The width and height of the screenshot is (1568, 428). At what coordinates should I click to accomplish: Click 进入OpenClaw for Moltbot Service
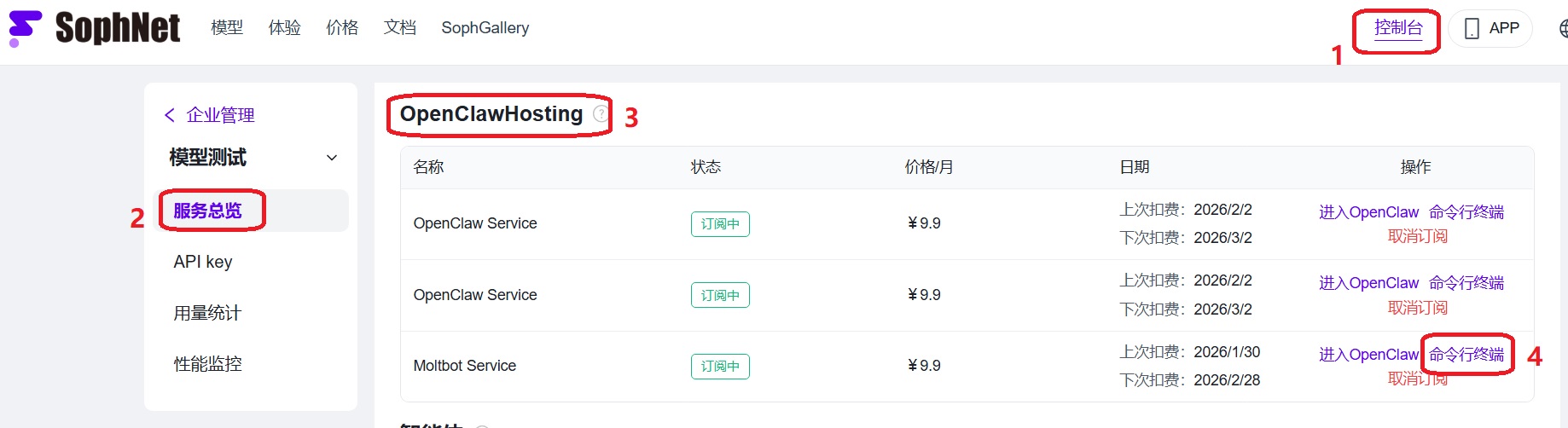pos(1368,354)
